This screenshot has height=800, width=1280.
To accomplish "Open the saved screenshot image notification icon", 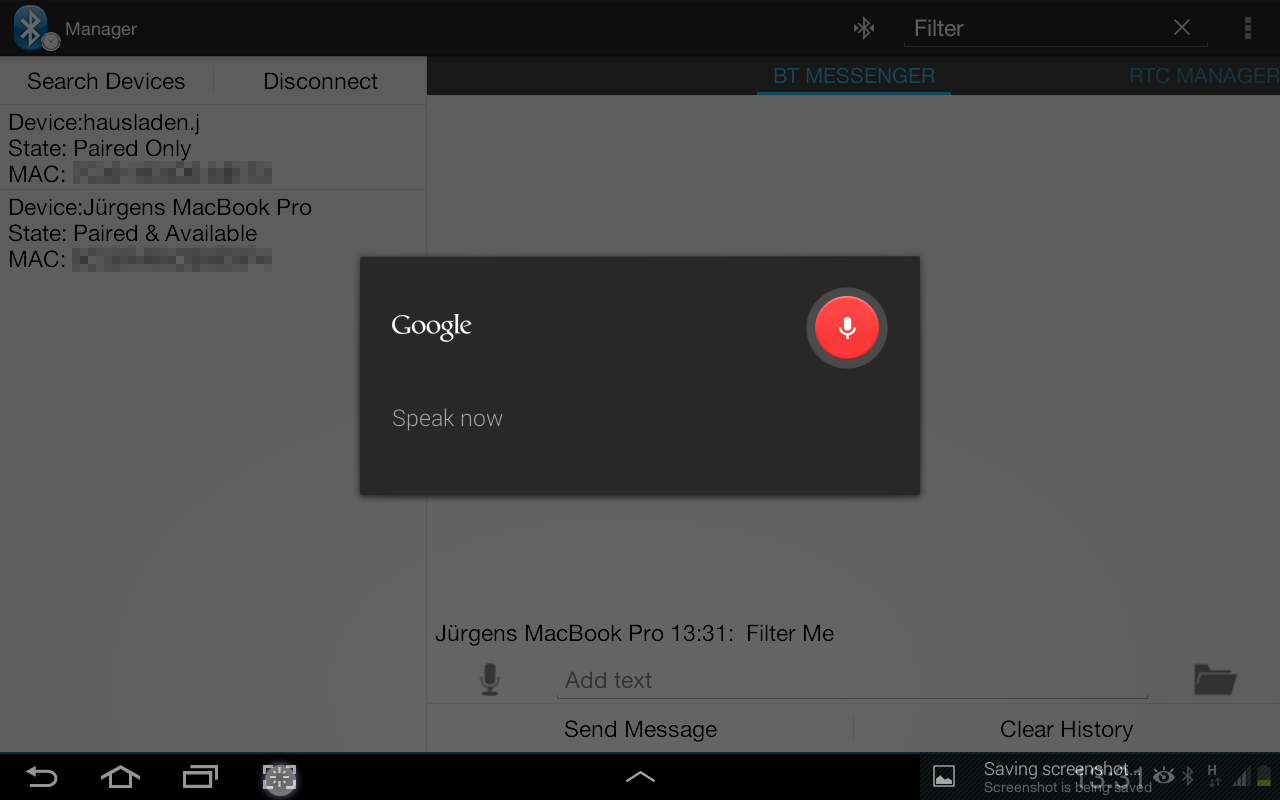I will tap(944, 777).
